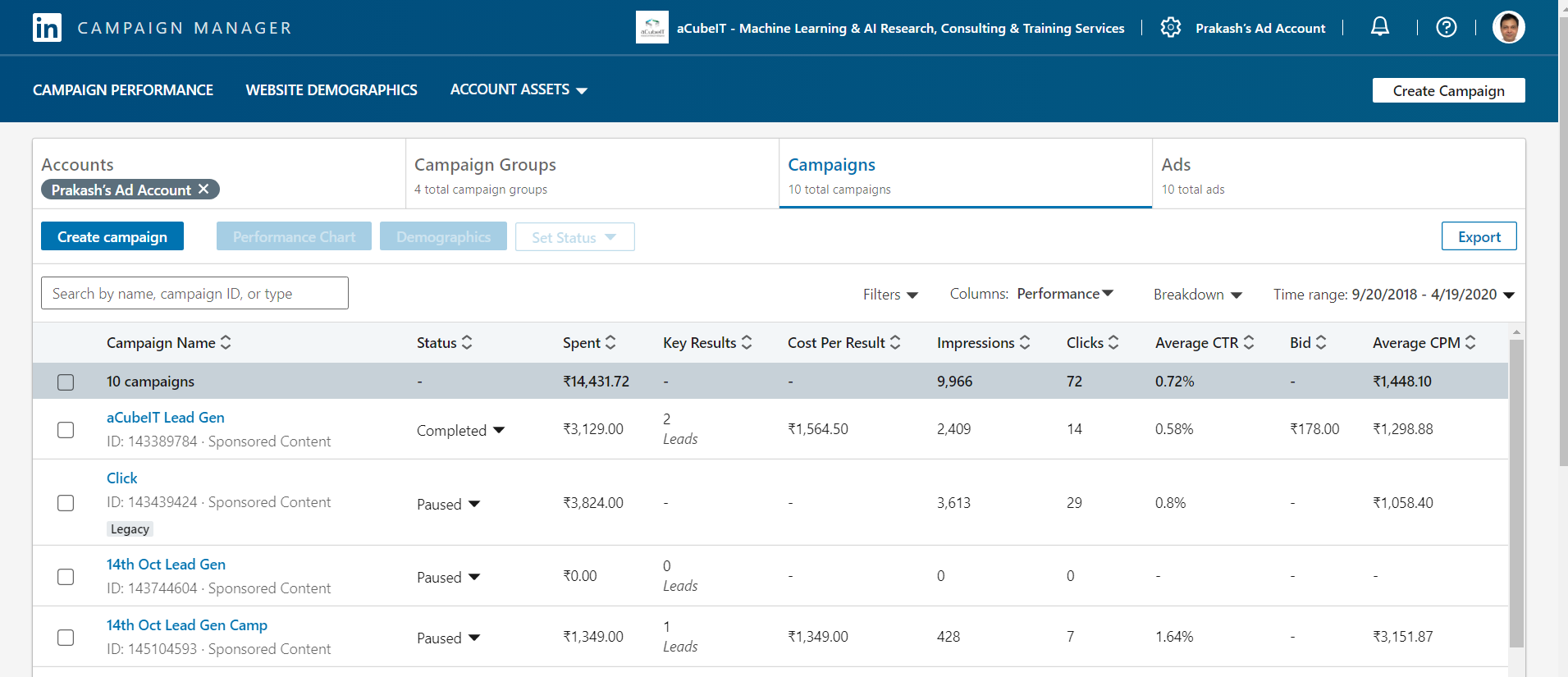Select all 10 campaigns checkbox

pyautogui.click(x=66, y=382)
